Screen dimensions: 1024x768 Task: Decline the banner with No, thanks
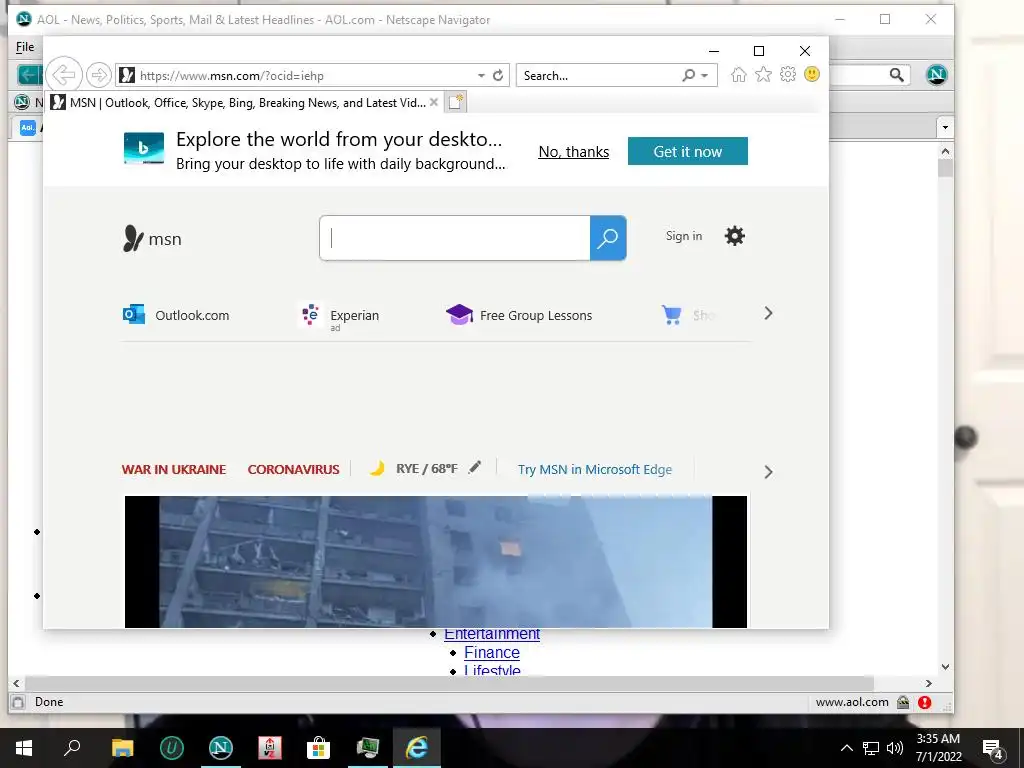coord(573,152)
